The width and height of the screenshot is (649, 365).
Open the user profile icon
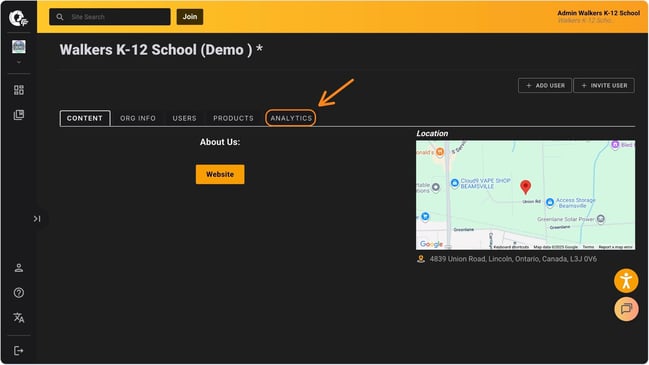pos(19,268)
